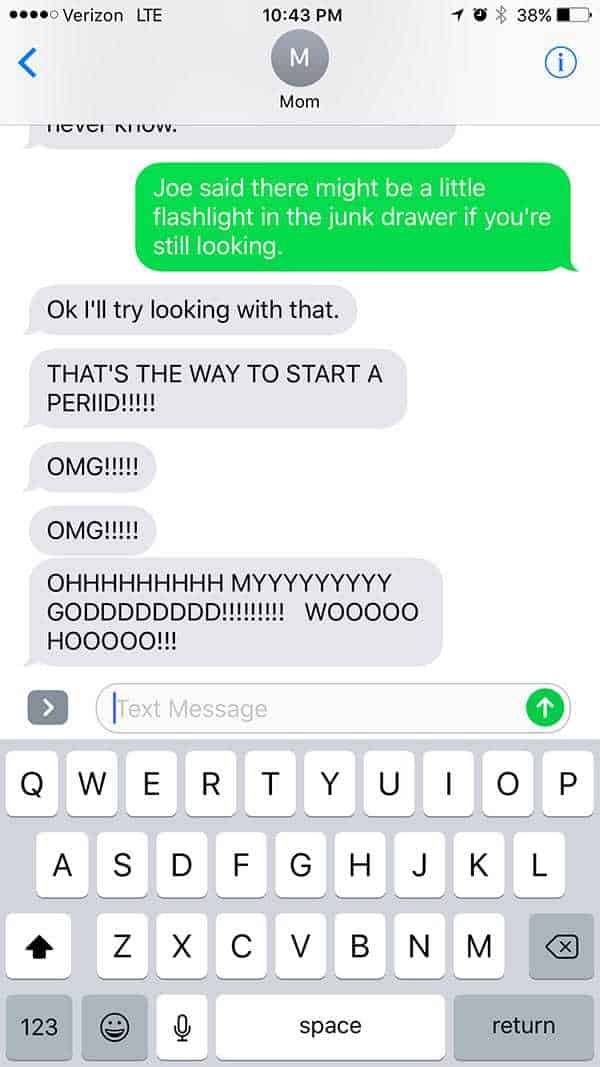Screen dimensions: 600x1067
Task: Tap the return key
Action: (523, 1027)
